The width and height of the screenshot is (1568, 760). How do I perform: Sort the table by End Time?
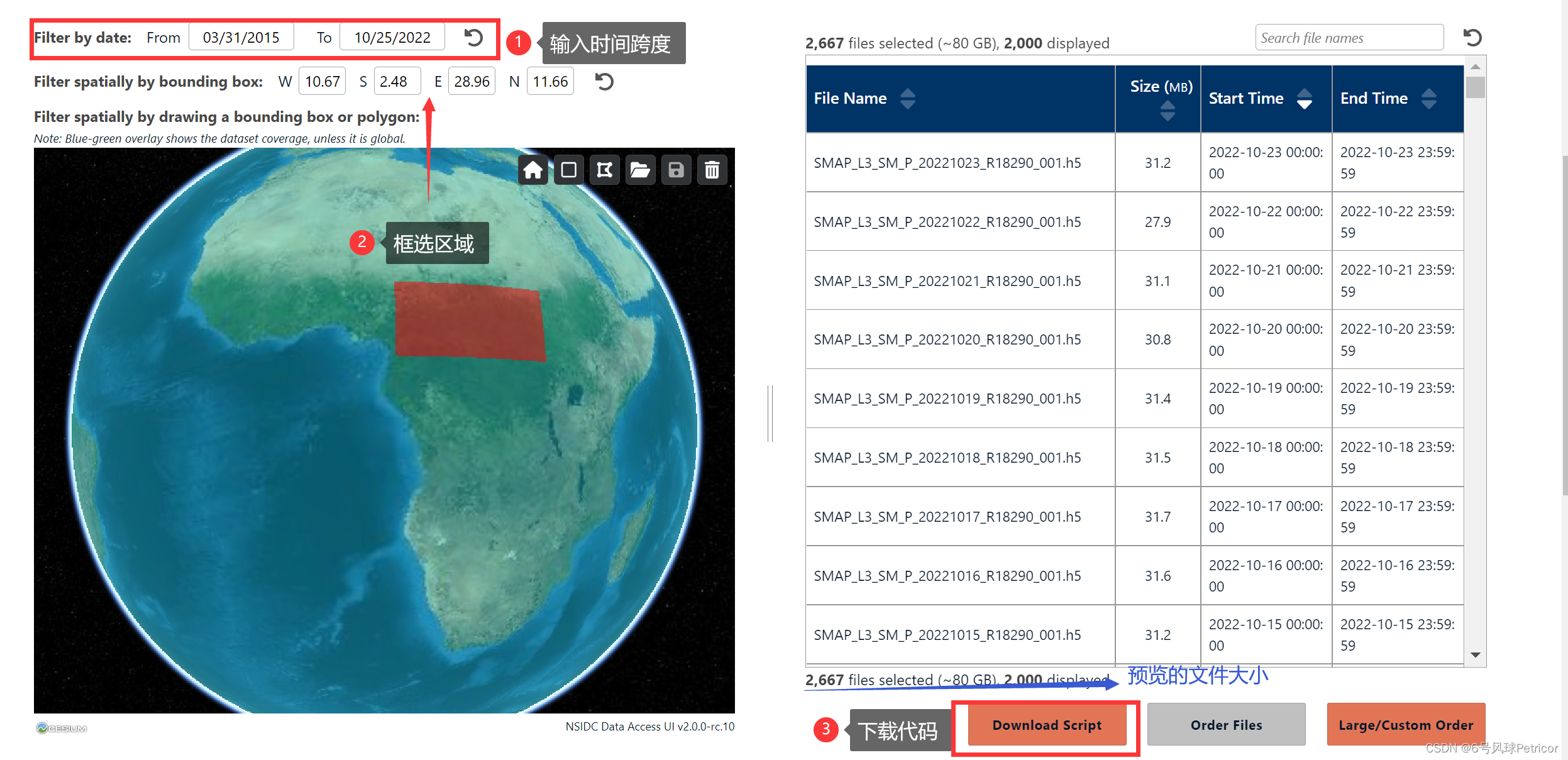[1429, 99]
